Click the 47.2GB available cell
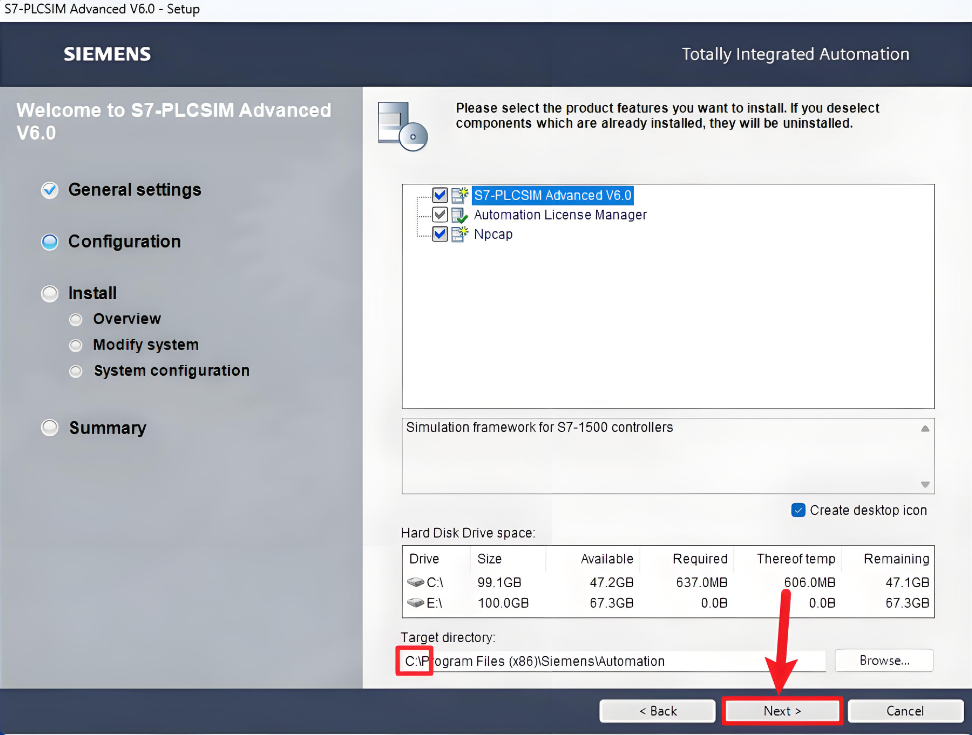 (611, 583)
